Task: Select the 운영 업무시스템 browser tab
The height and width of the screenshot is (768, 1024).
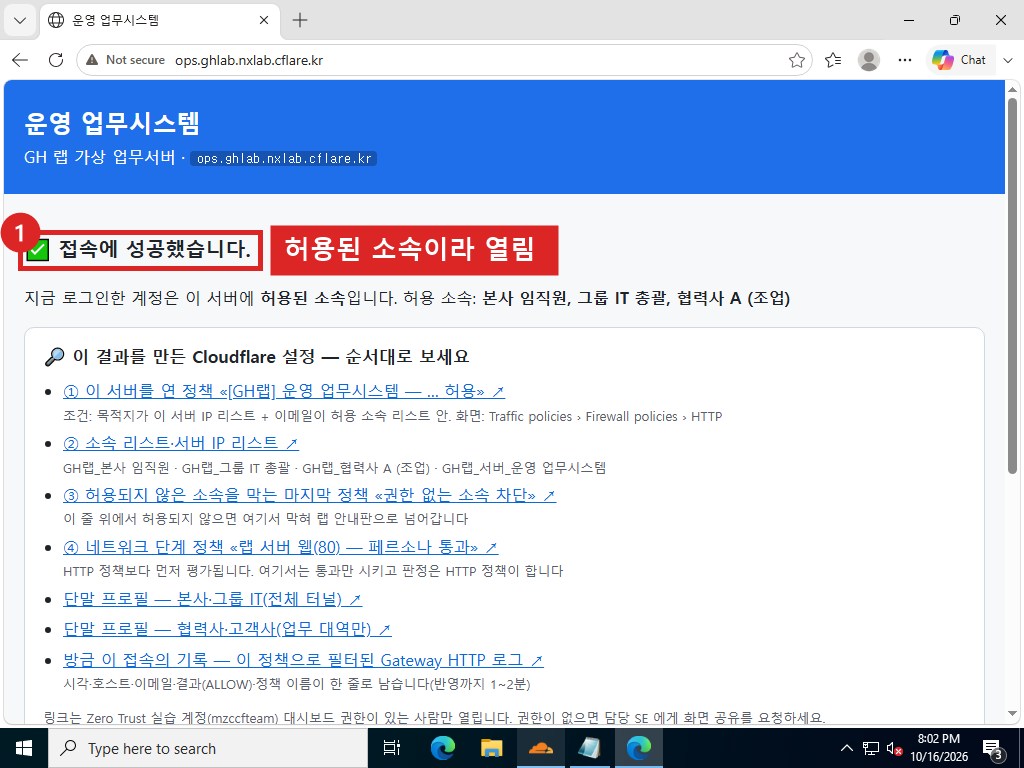Action: tap(159, 20)
